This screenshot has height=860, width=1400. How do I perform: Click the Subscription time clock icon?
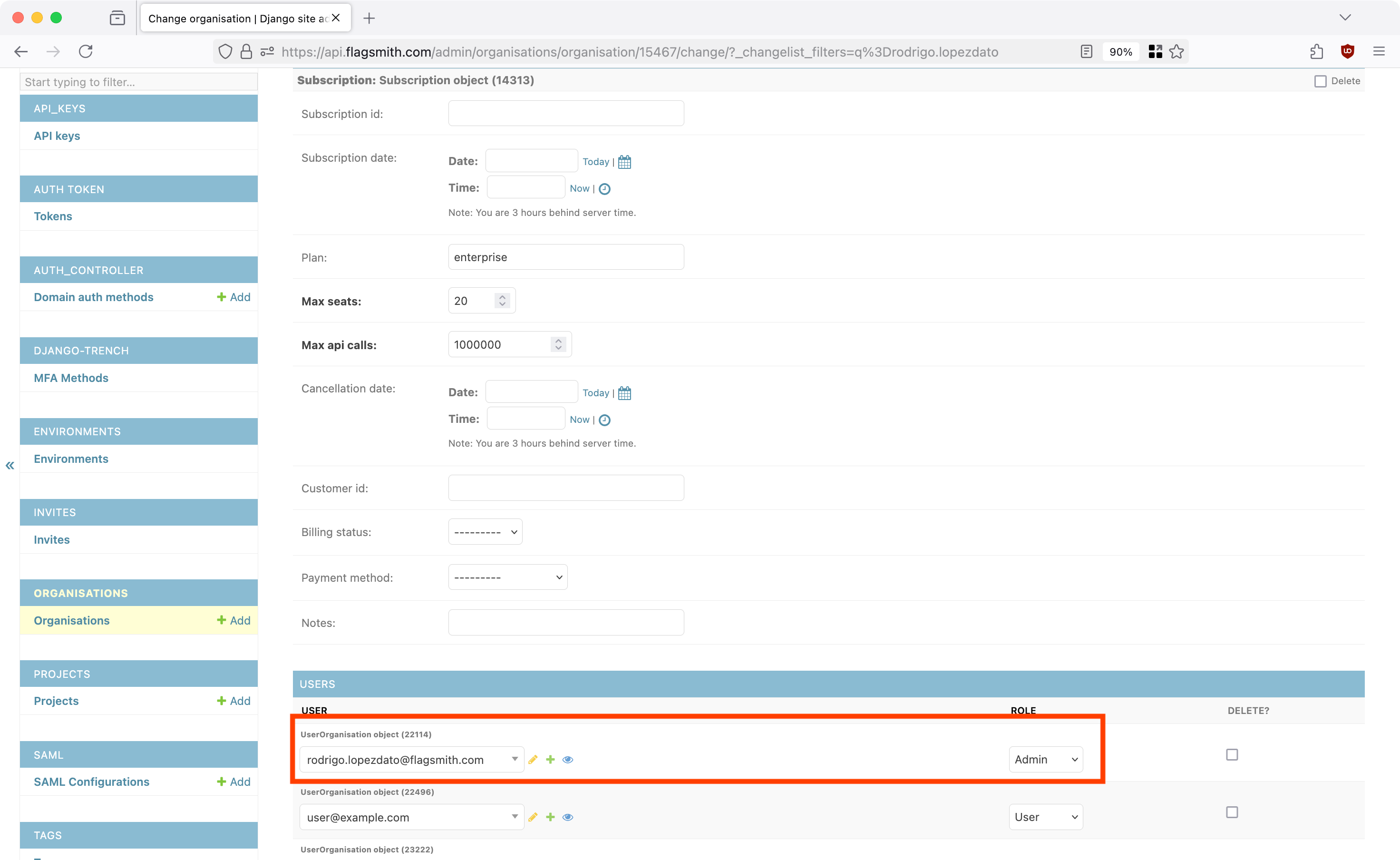604,189
